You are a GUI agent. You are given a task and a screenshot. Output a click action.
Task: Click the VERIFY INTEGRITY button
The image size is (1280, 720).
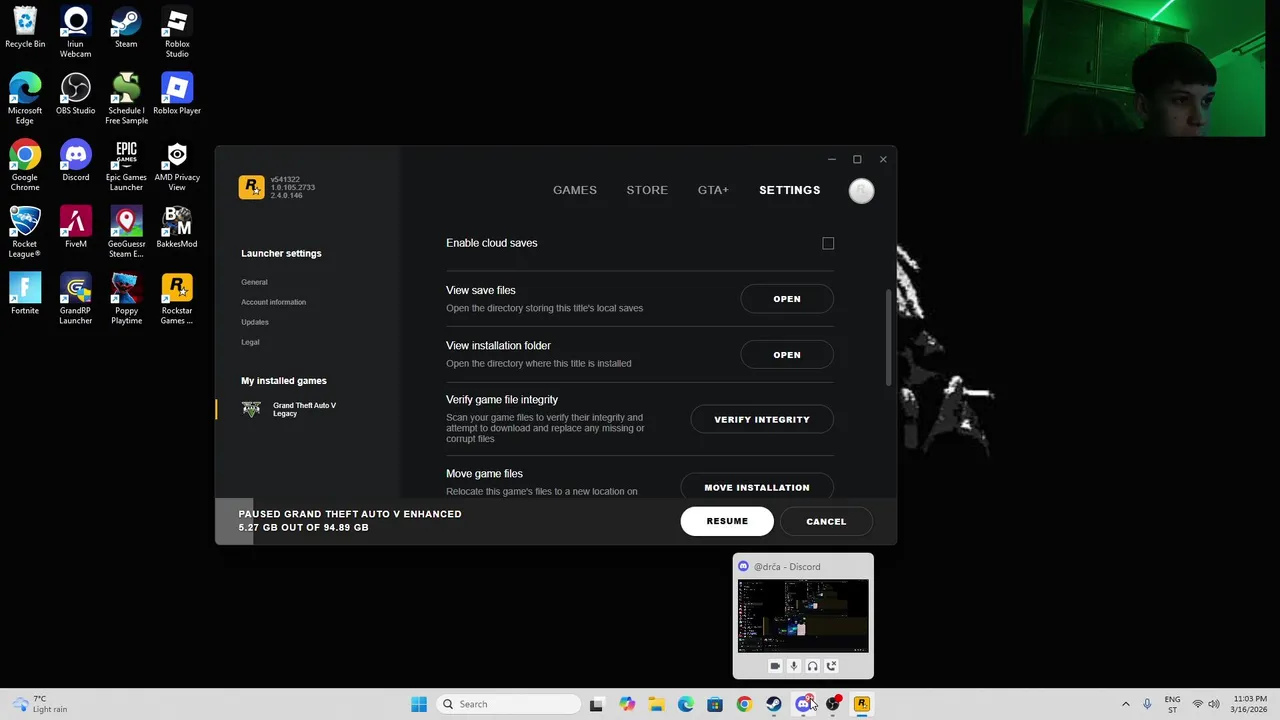[762, 420]
